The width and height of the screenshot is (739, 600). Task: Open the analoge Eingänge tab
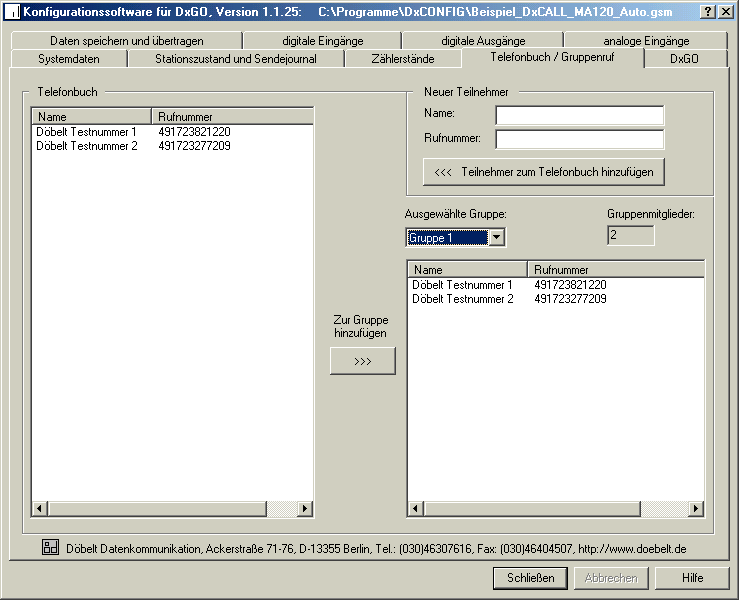tap(646, 41)
